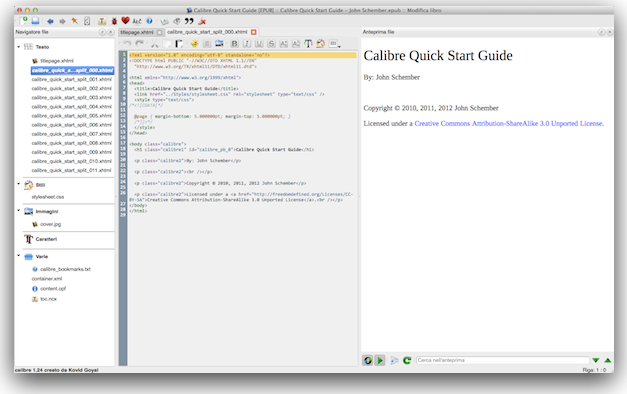Open calibre_quick_start_split_001.xhtml file
This screenshot has width=627, height=394.
[x=72, y=80]
